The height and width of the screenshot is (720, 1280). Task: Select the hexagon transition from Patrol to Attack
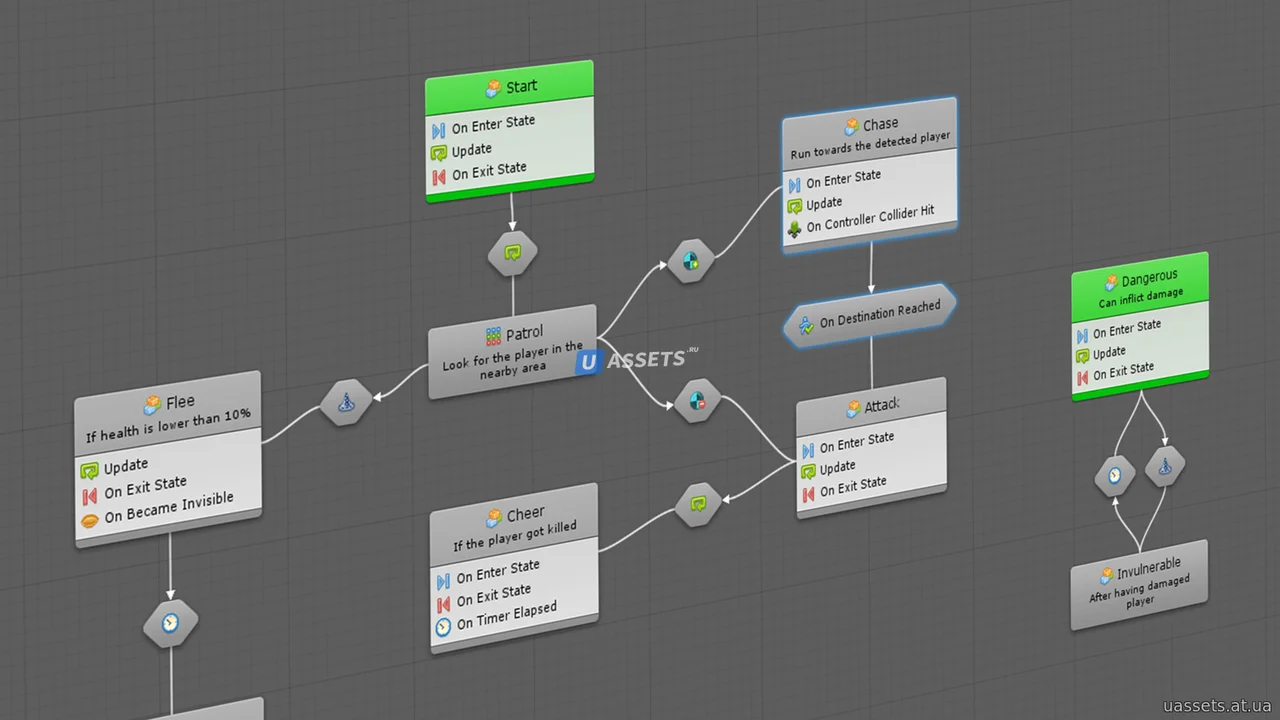(x=697, y=402)
